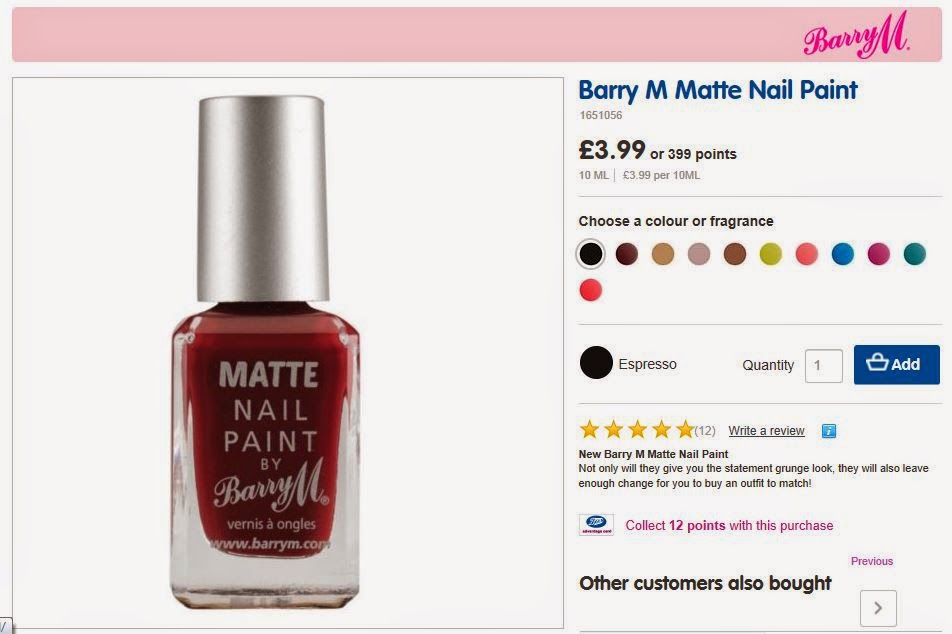The image size is (952, 634).
Task: Pick the lime yellow-green colour swatch
Action: pos(771,254)
